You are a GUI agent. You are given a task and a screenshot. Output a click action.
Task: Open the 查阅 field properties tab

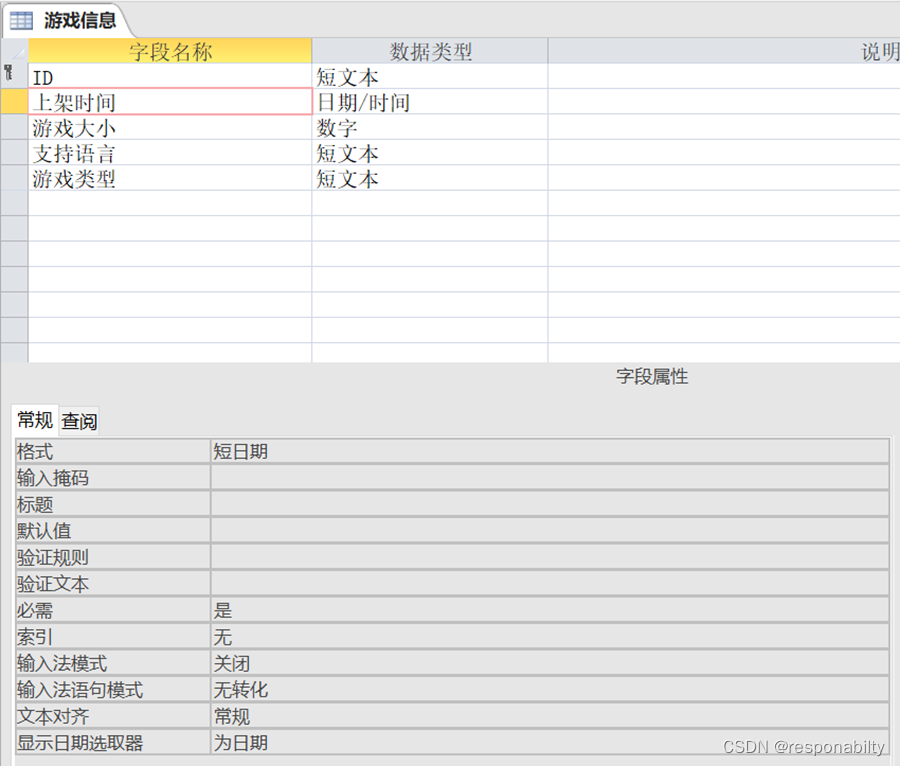tap(79, 421)
